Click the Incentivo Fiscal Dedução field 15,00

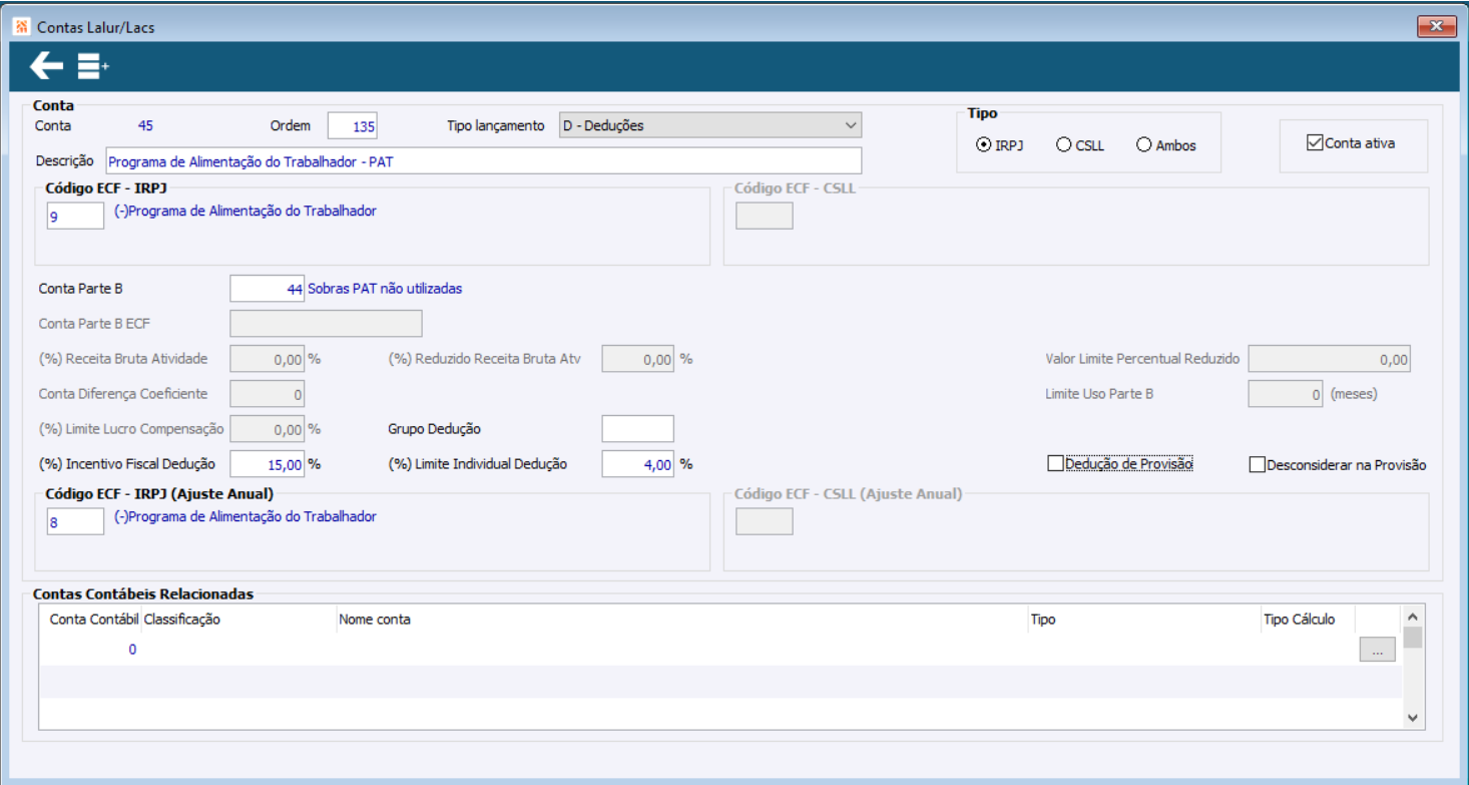point(267,464)
